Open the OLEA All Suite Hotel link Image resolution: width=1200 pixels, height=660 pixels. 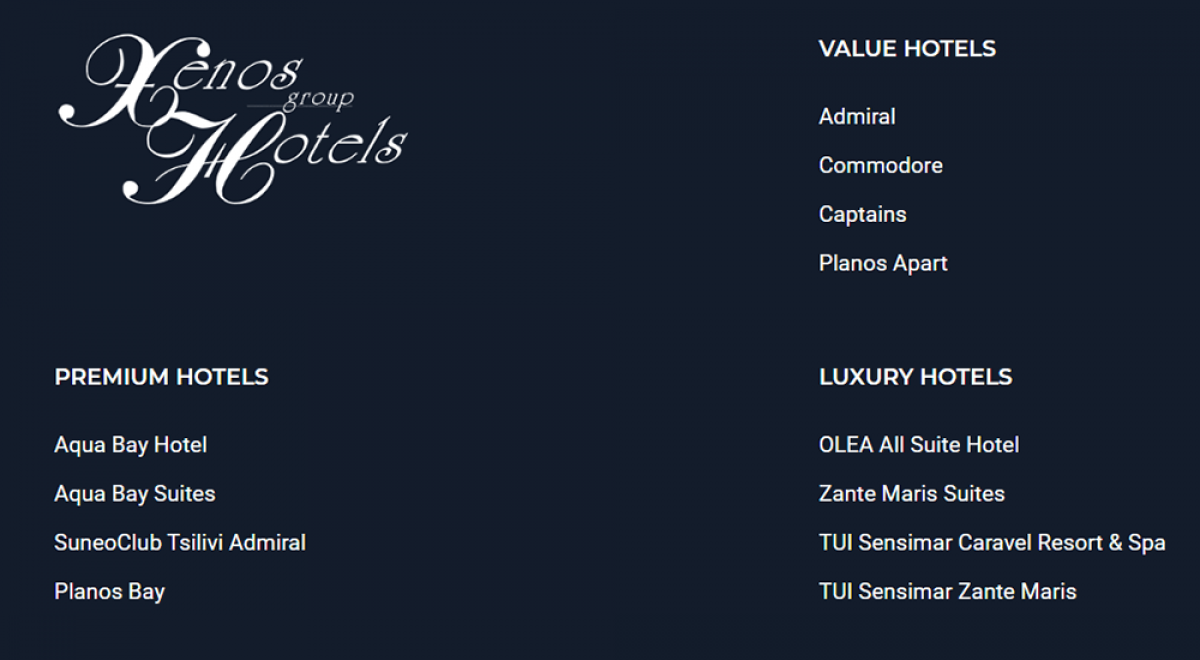[919, 445]
